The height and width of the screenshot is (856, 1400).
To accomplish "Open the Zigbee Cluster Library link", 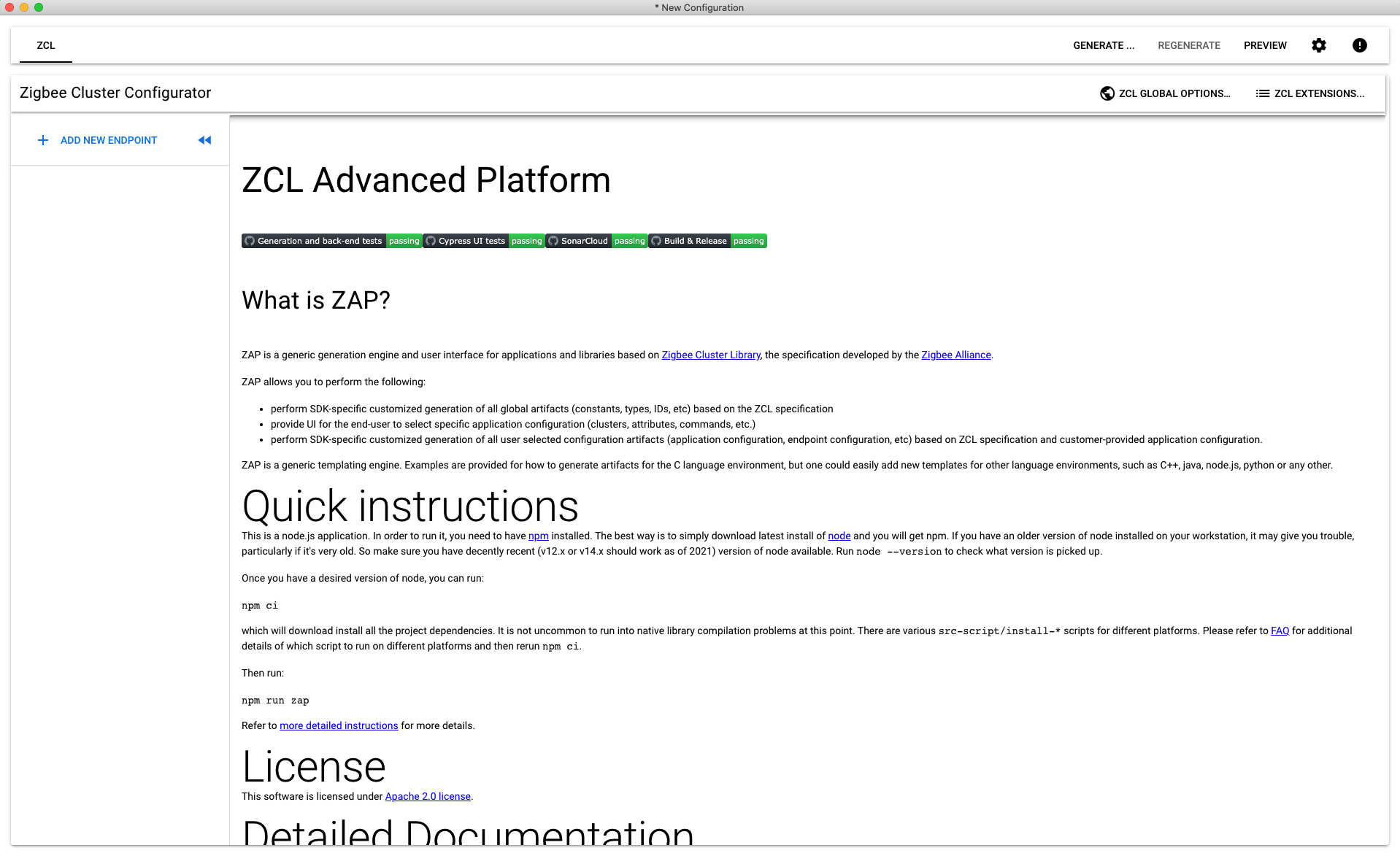I will click(x=711, y=355).
